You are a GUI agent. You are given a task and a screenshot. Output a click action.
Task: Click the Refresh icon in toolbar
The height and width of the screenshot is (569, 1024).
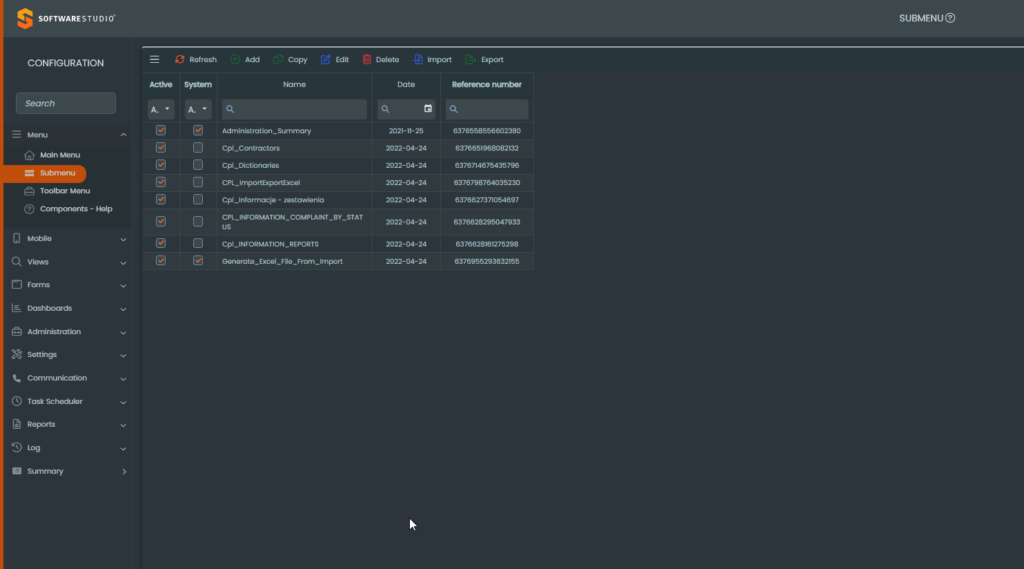180,60
